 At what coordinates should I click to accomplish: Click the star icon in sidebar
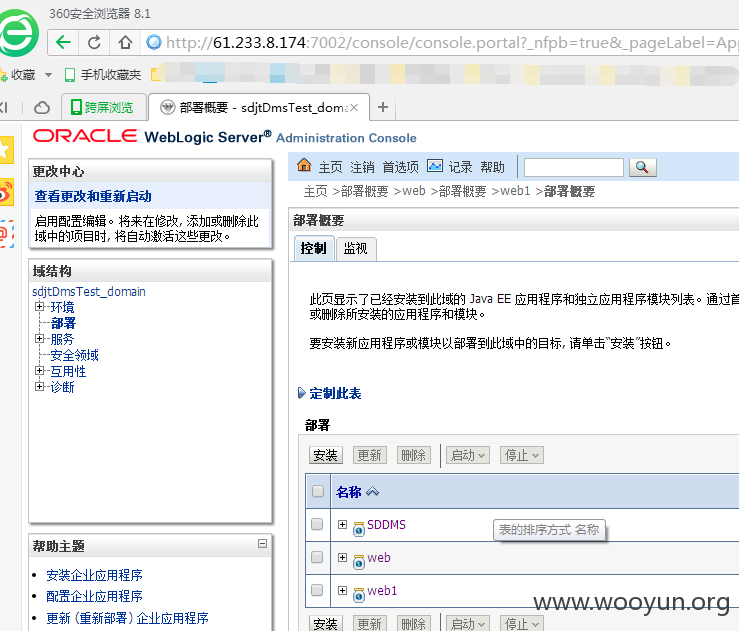tap(6, 150)
